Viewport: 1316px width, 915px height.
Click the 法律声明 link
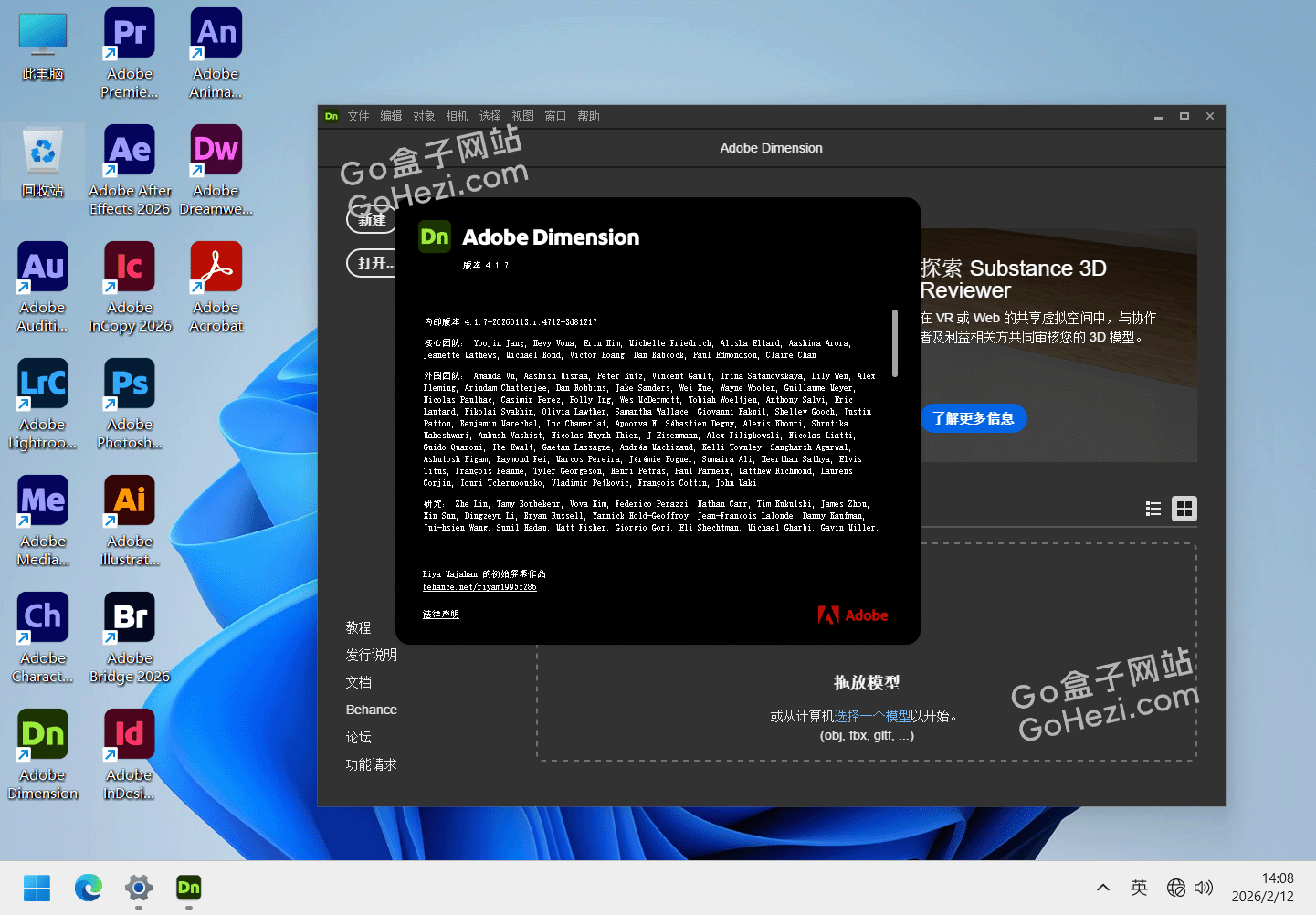(441, 615)
